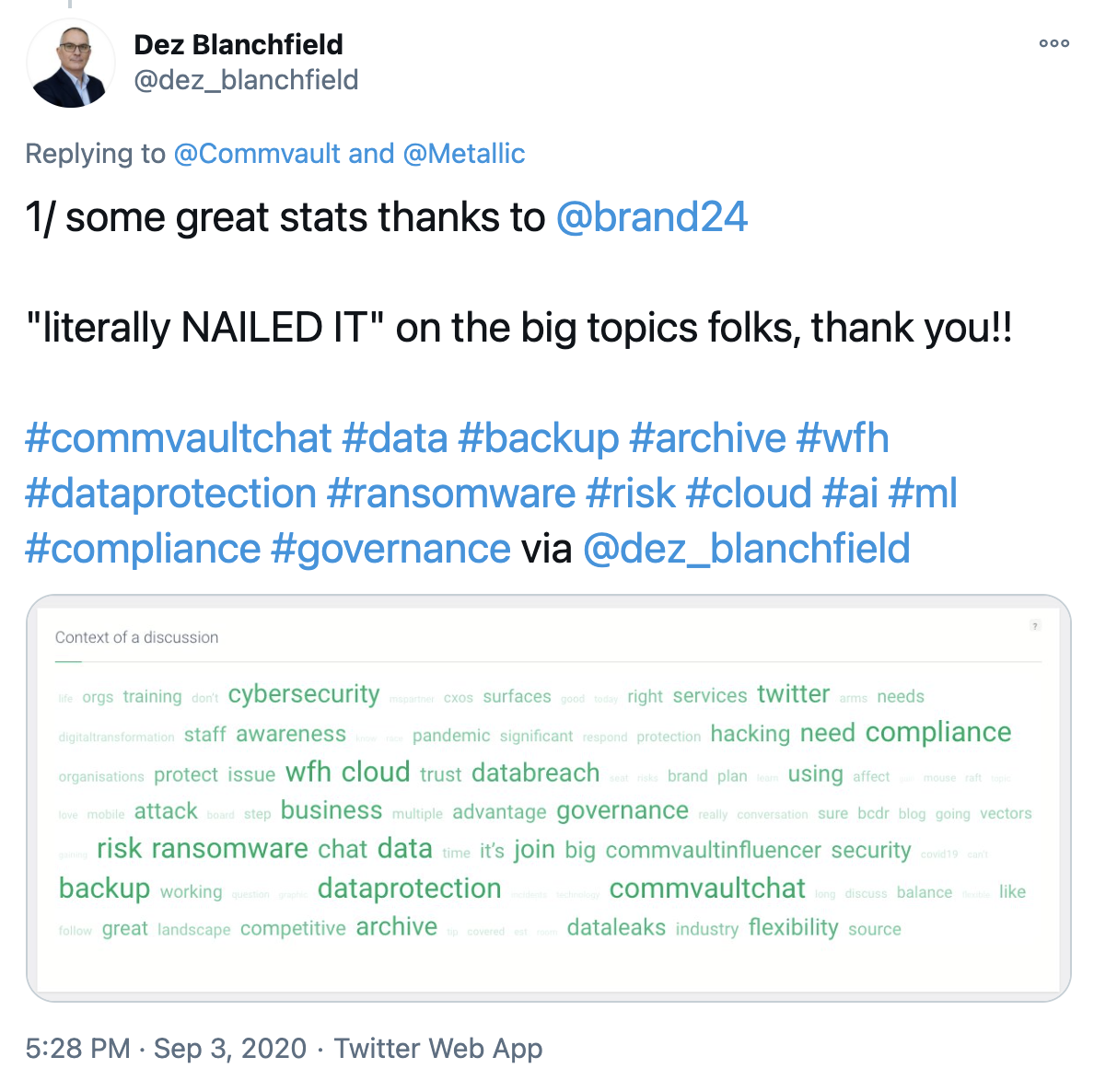Follow the #backup hashtag link

pyautogui.click(x=539, y=438)
